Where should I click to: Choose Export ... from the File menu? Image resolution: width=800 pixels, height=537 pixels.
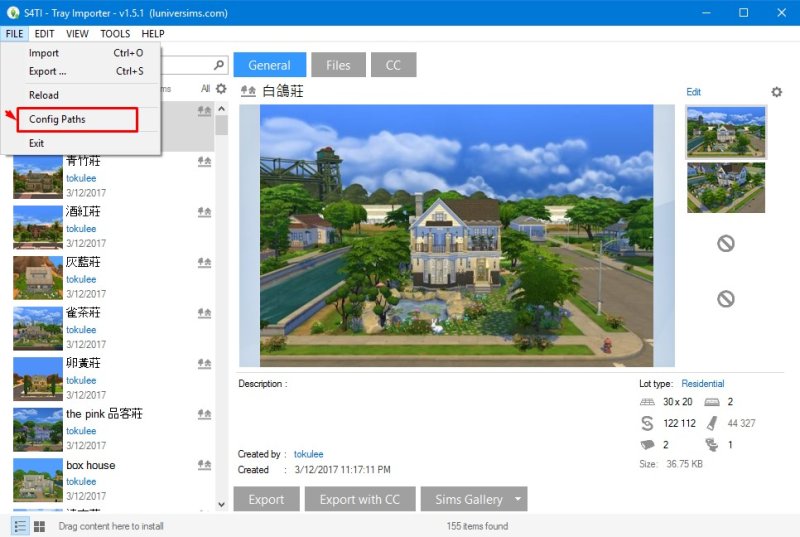pyautogui.click(x=81, y=71)
